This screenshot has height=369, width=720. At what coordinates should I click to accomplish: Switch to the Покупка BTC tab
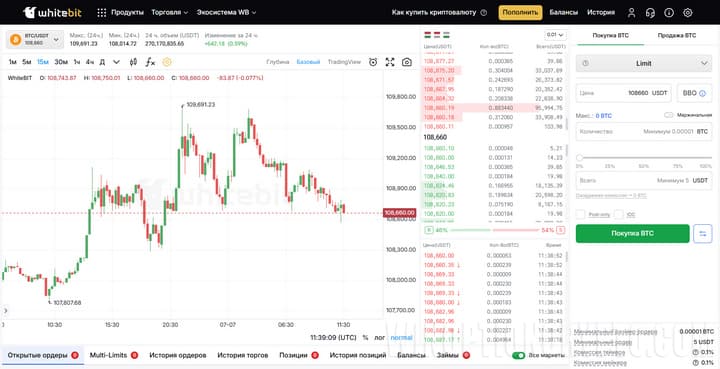(610, 35)
